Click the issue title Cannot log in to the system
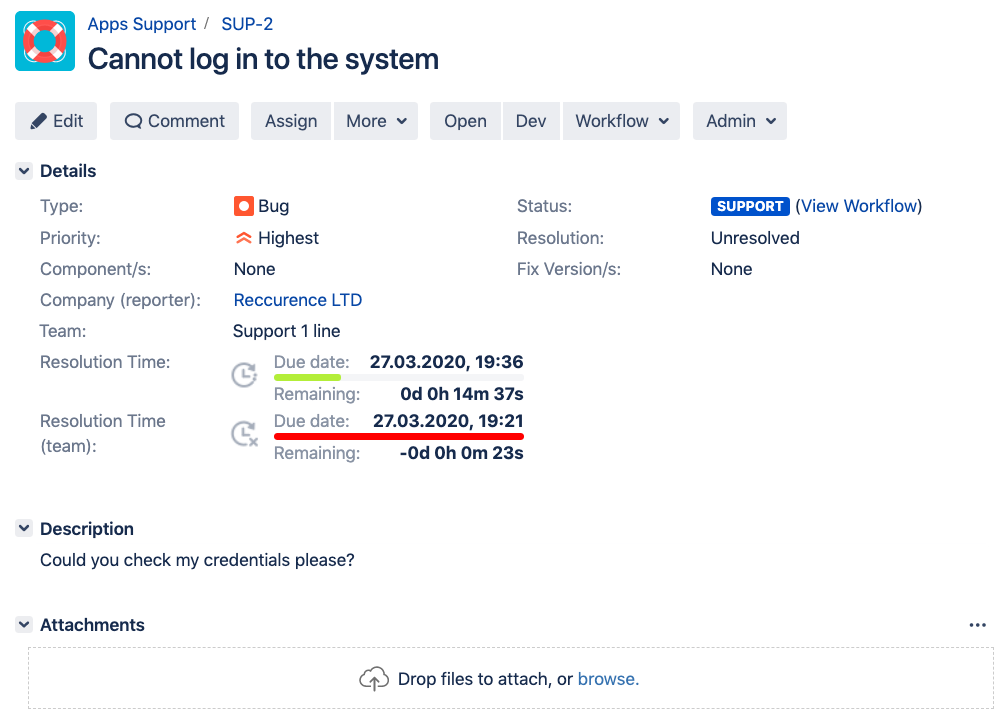1007x715 pixels. 263,59
